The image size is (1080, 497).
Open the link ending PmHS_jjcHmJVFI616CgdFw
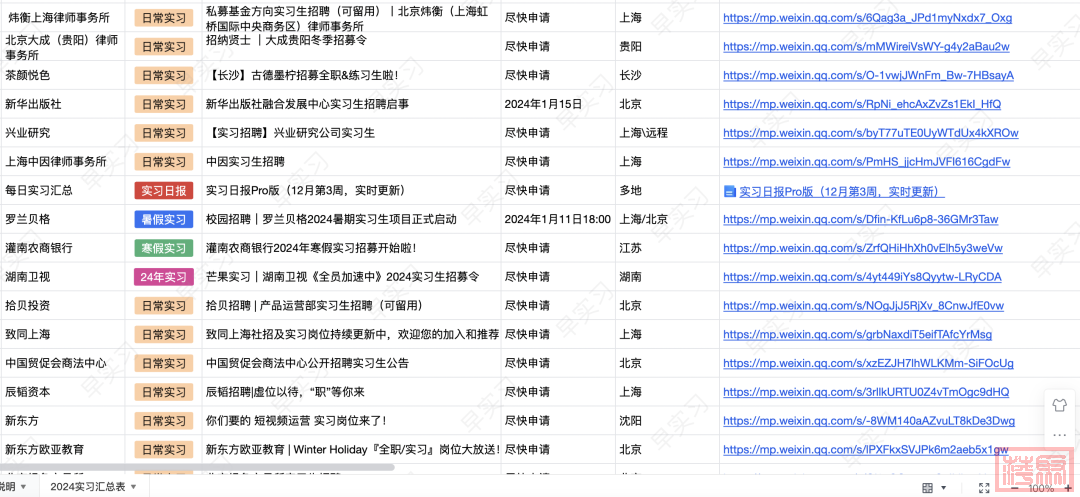[x=866, y=162]
